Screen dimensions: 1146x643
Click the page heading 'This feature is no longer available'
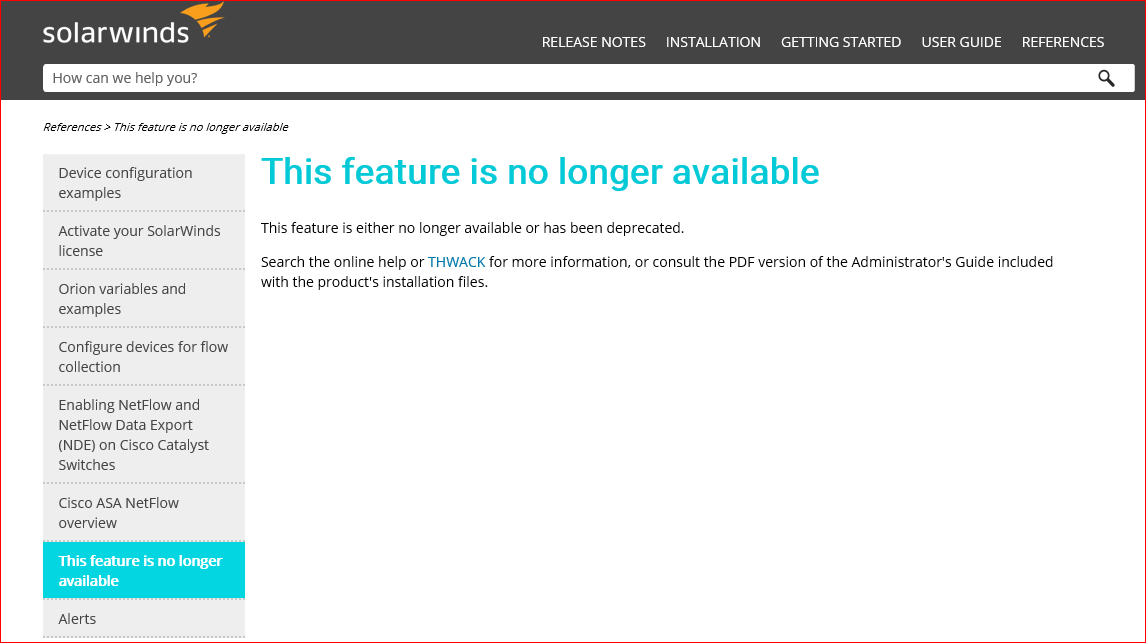540,172
